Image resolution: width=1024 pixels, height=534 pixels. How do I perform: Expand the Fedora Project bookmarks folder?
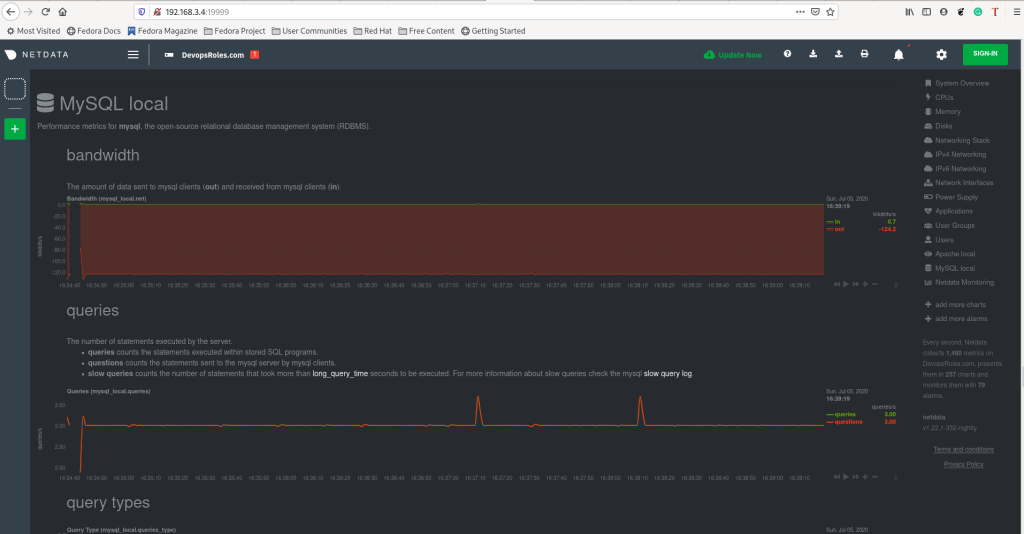(x=238, y=31)
